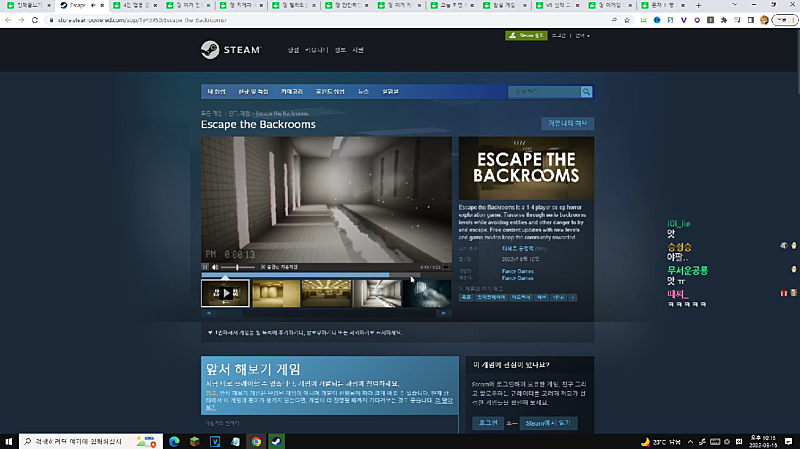Open Minecraft block icon on taskbar
Screen dimensions: 800x449
(194, 441)
